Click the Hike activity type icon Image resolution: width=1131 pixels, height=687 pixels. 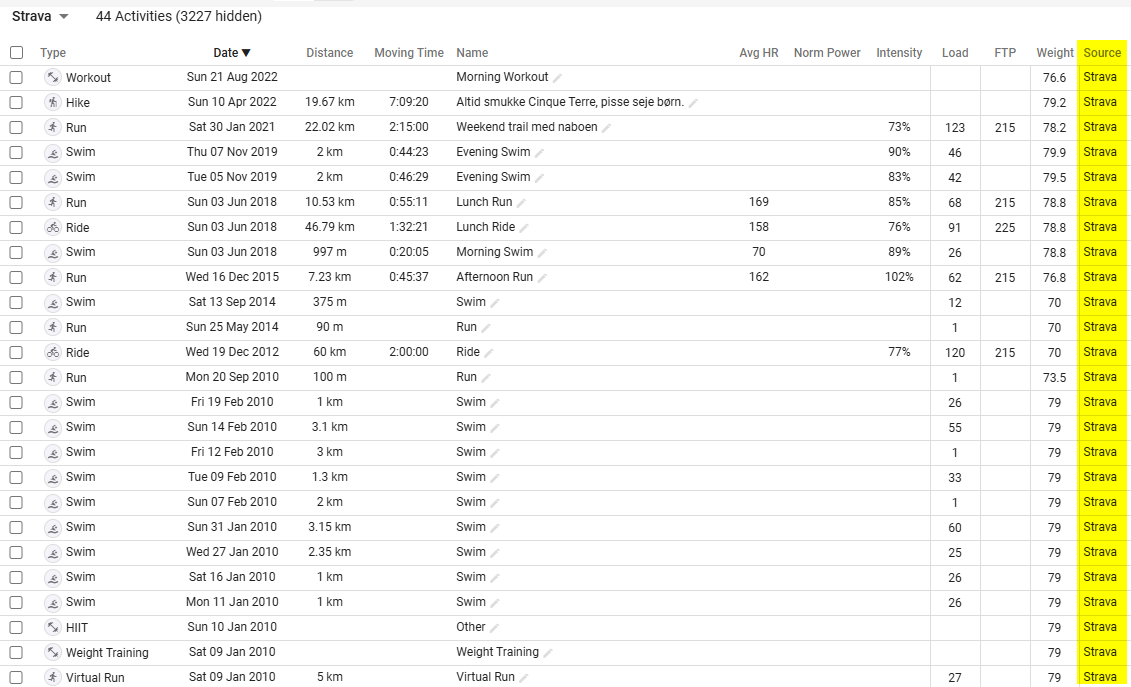click(x=53, y=102)
